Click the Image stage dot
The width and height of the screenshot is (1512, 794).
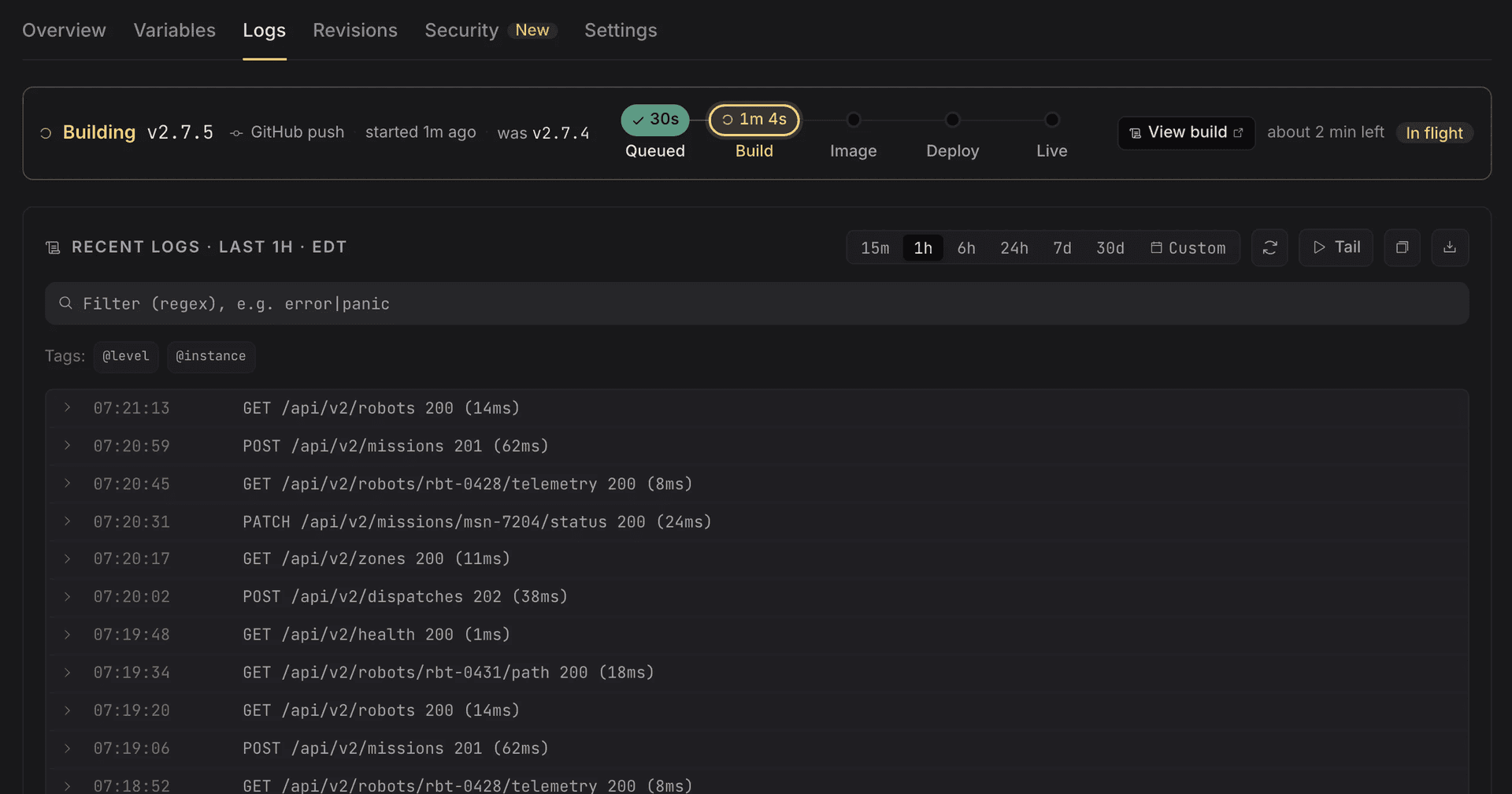[854, 120]
